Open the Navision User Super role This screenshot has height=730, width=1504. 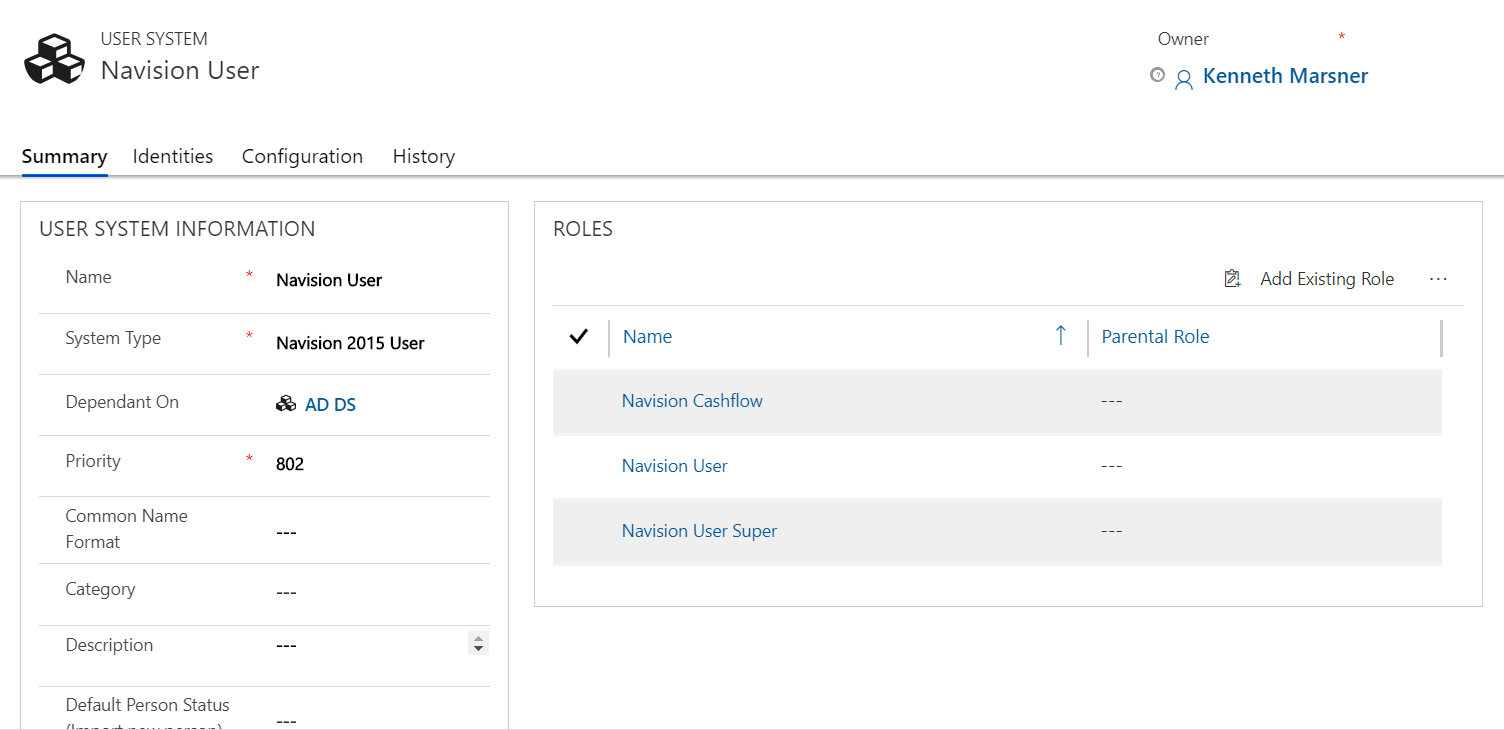tap(699, 531)
